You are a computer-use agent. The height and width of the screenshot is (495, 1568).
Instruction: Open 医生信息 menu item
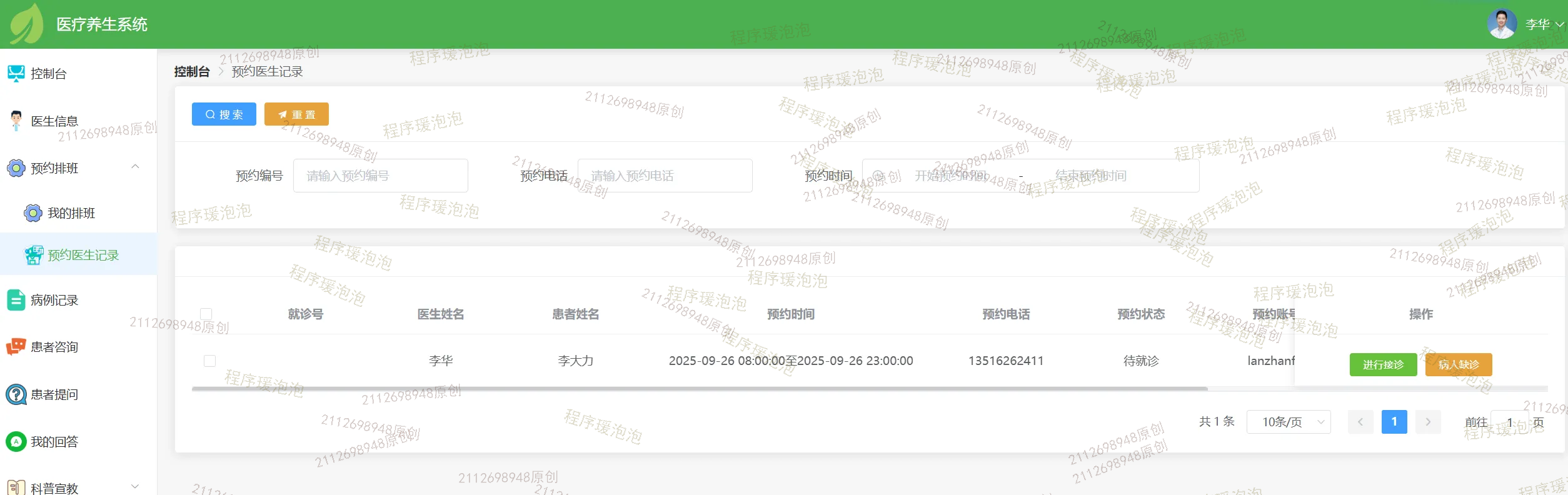tap(78, 121)
